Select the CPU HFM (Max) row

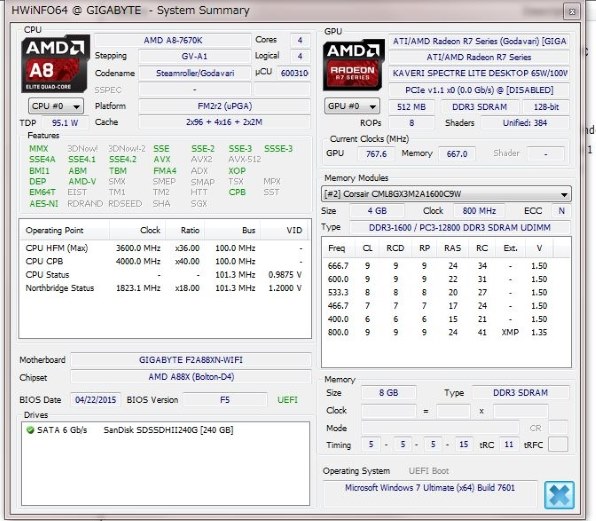tap(164, 248)
